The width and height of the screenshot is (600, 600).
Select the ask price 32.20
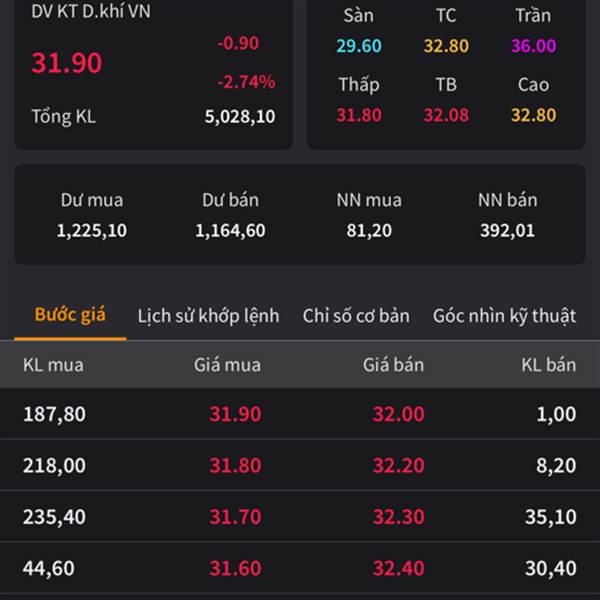click(x=398, y=465)
